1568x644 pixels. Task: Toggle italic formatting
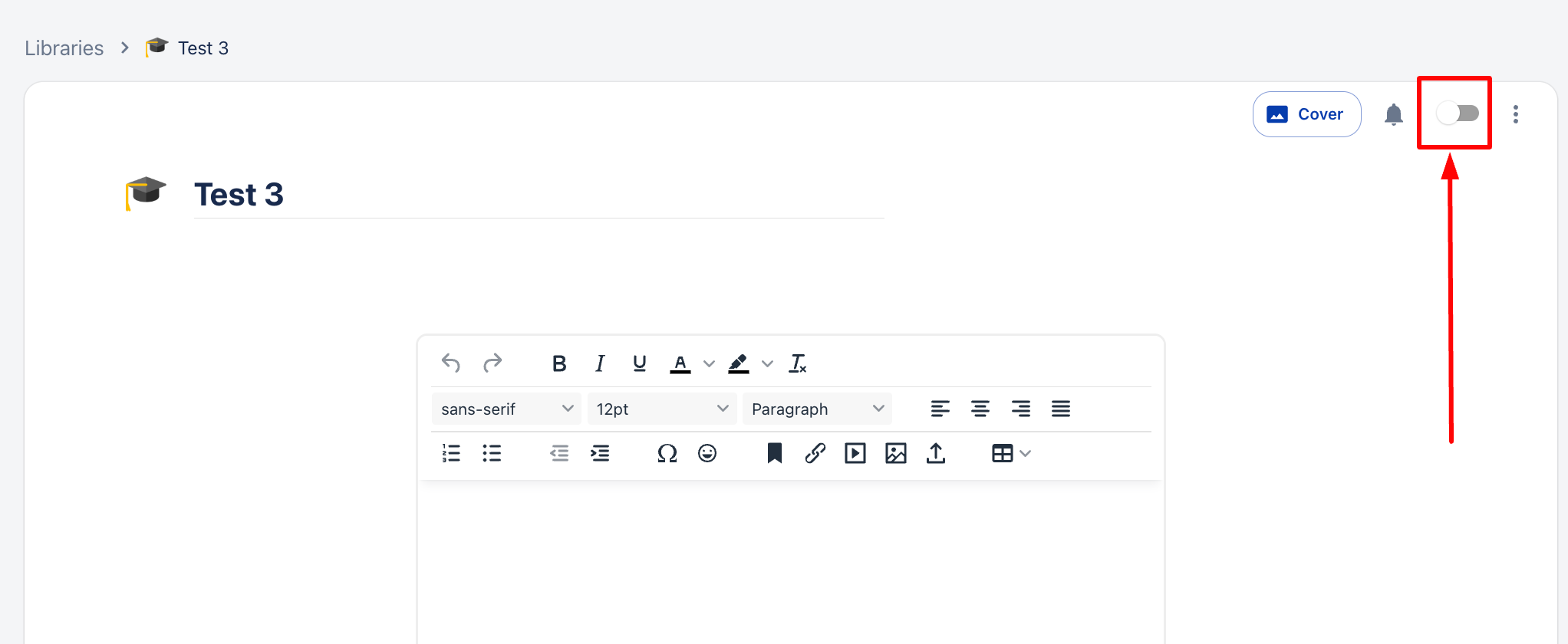point(600,363)
